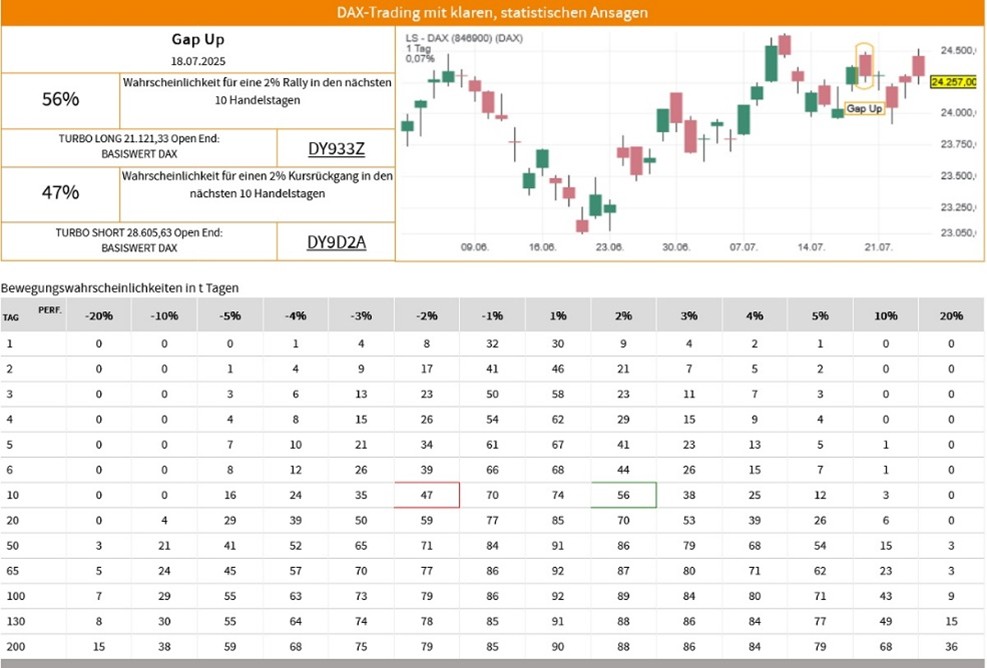Screen dimensions: 987x668
Task: Click the 2% Kursrückgang probability description text
Action: 257,184
